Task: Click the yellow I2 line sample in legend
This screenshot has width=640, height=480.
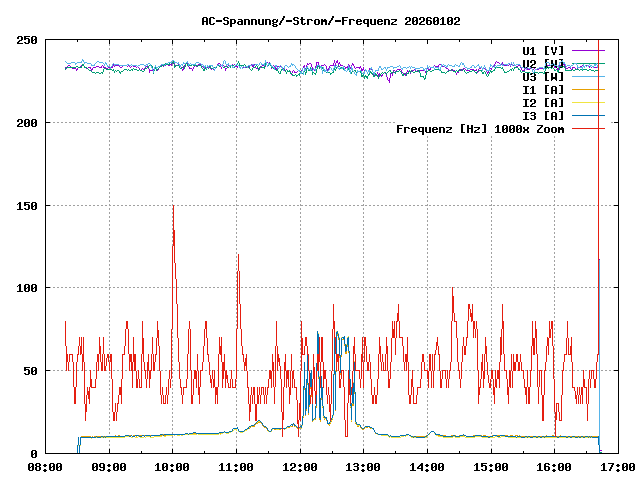Action: coord(588,102)
